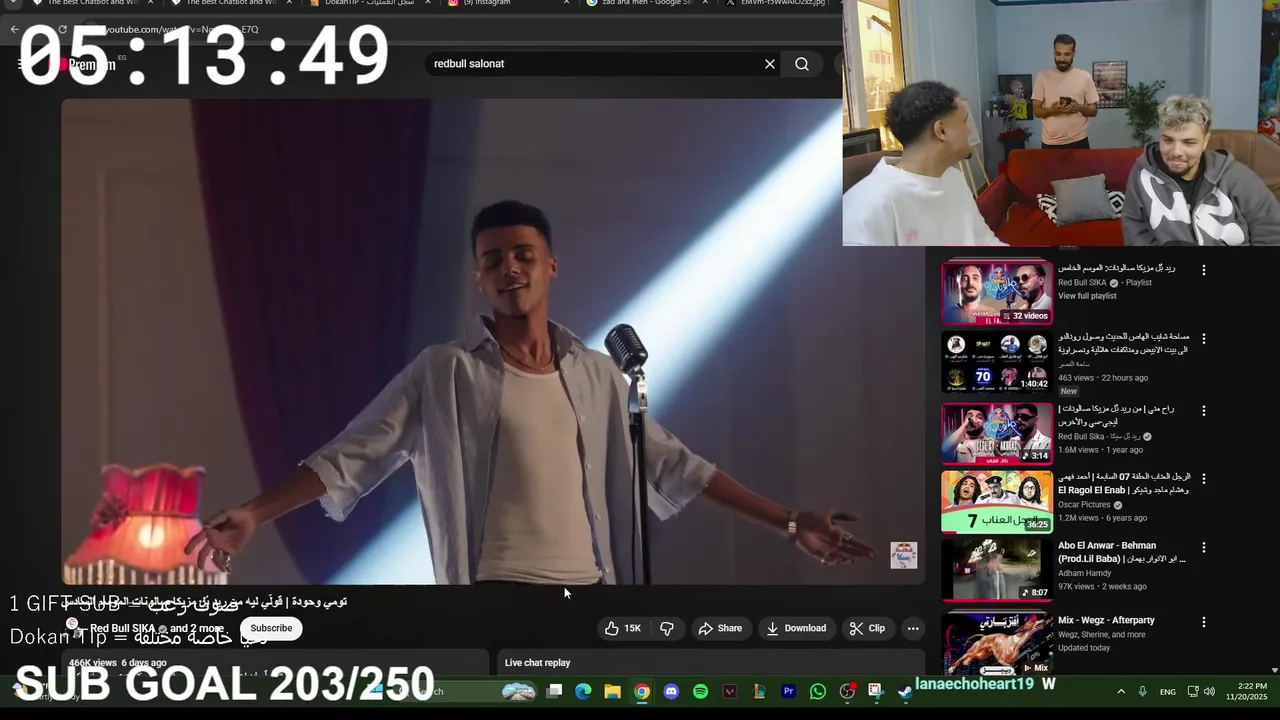Open File Explorer from the taskbar
The width and height of the screenshot is (1280, 720).
tap(613, 691)
